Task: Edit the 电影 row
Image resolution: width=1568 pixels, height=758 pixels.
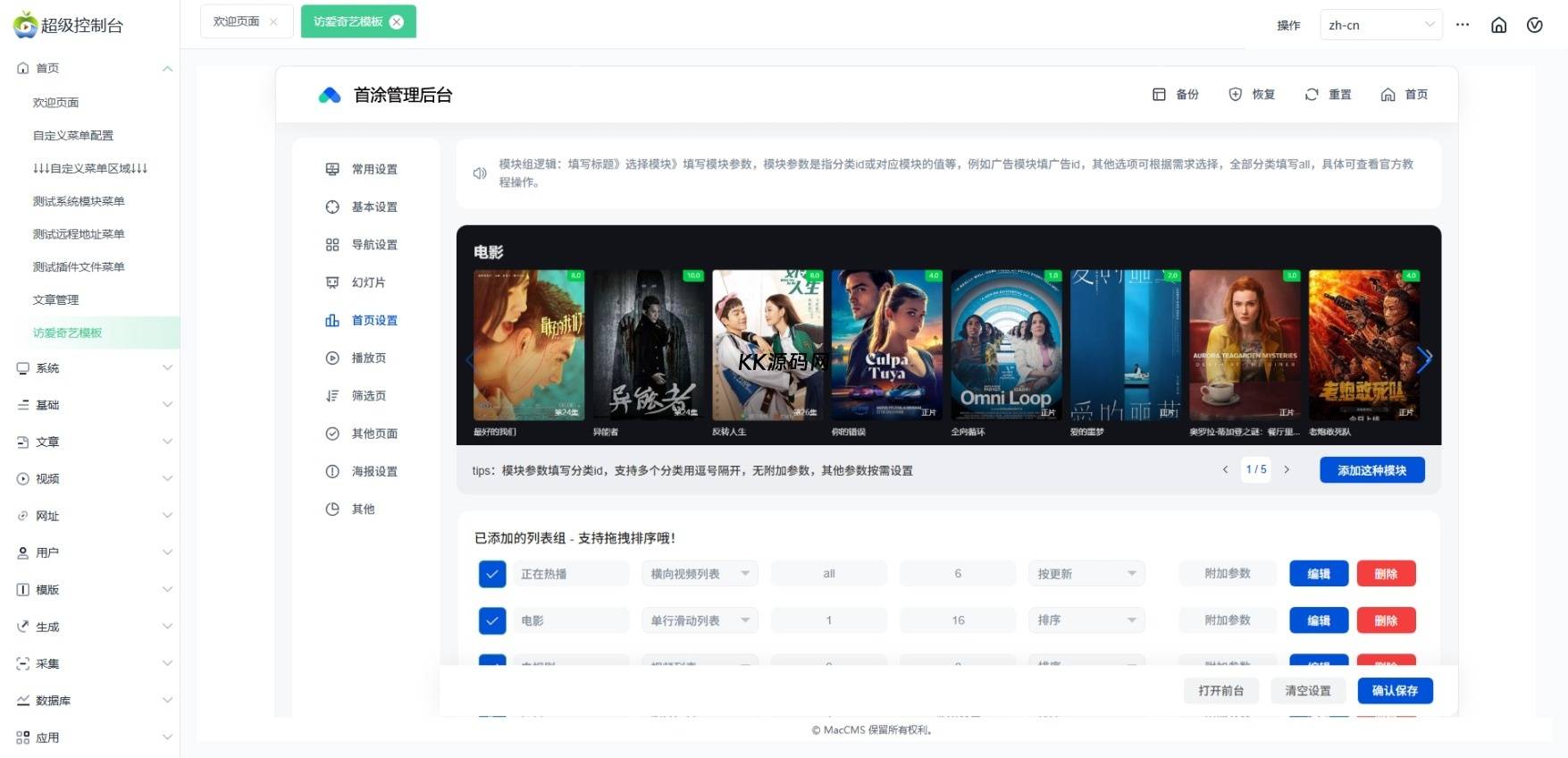Action: [1319, 620]
